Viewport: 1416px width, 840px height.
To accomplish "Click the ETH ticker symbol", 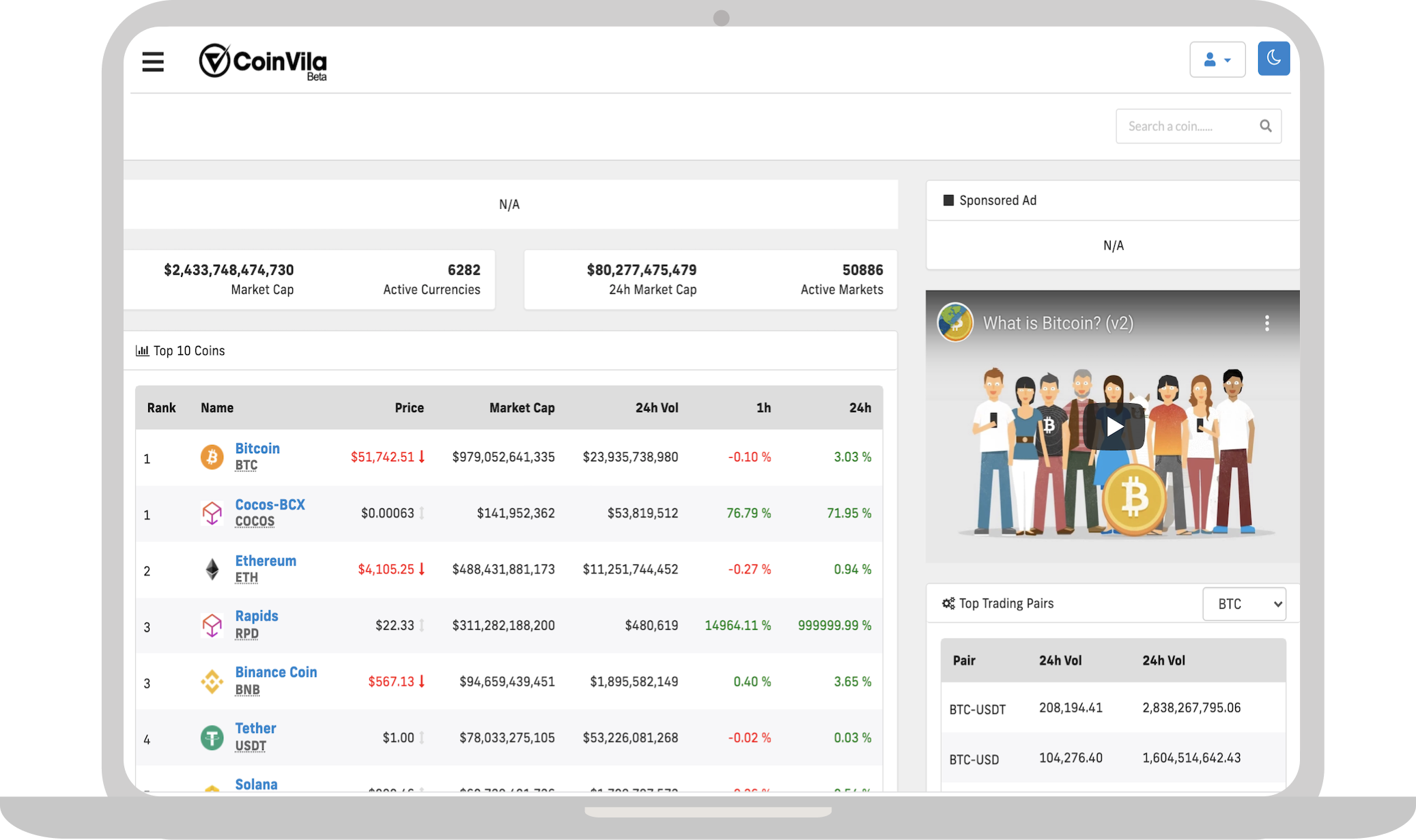I will click(246, 578).
